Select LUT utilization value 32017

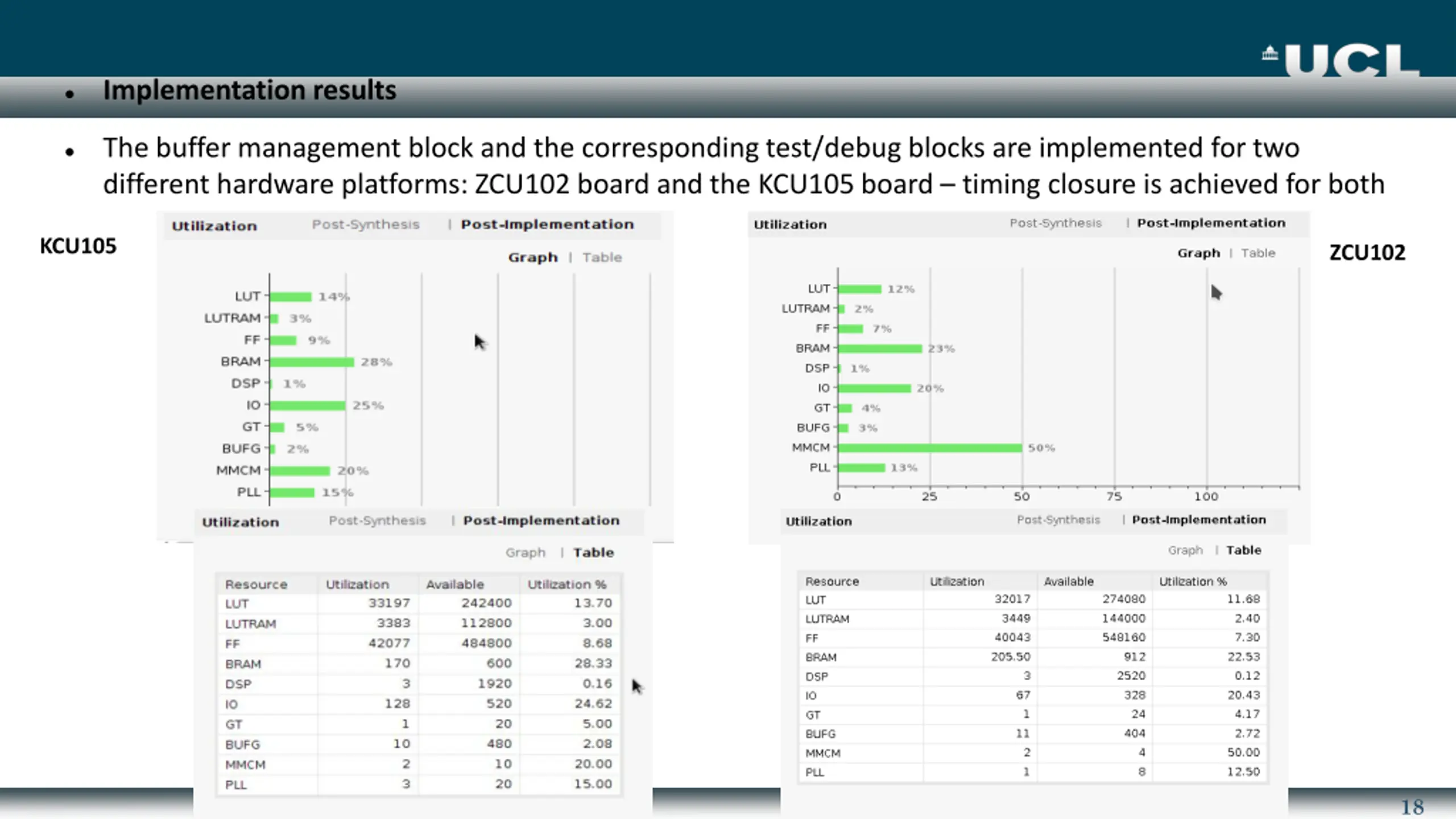(x=1012, y=599)
